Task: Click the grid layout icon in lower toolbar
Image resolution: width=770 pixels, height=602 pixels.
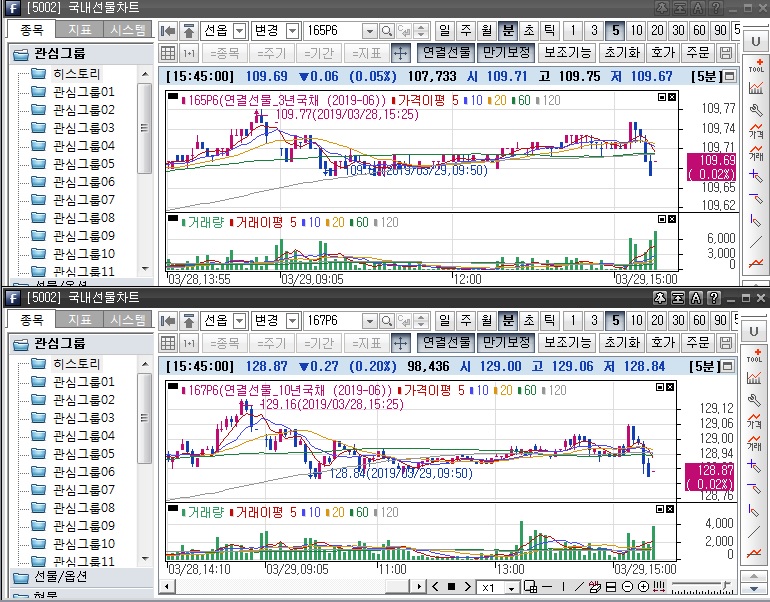Action: tap(530, 586)
